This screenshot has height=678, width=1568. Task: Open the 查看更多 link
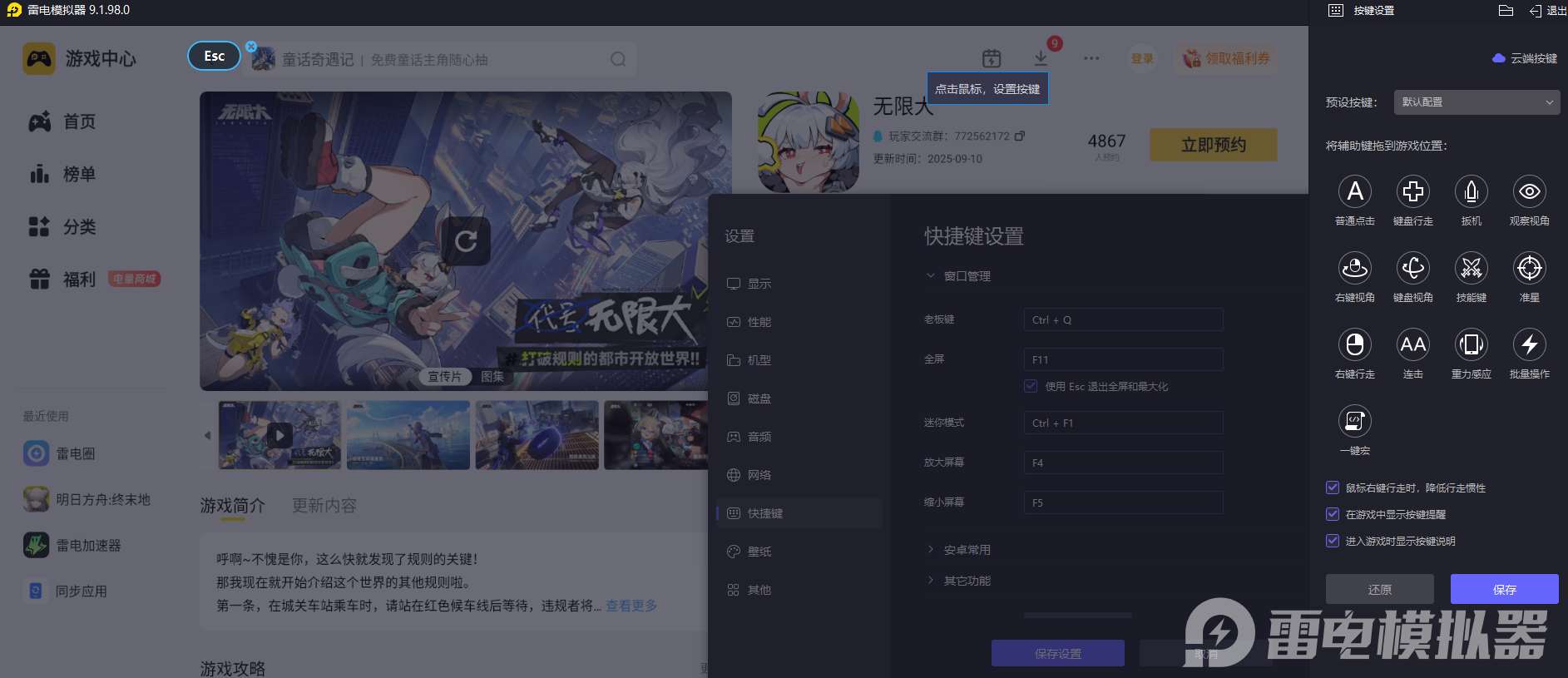631,606
